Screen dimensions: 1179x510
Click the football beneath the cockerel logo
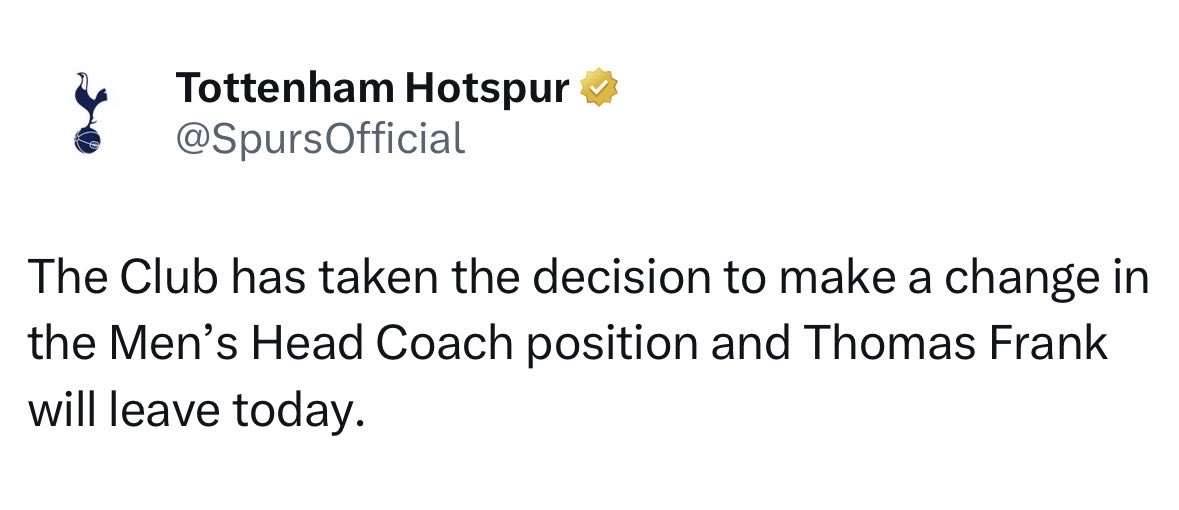[x=87, y=141]
